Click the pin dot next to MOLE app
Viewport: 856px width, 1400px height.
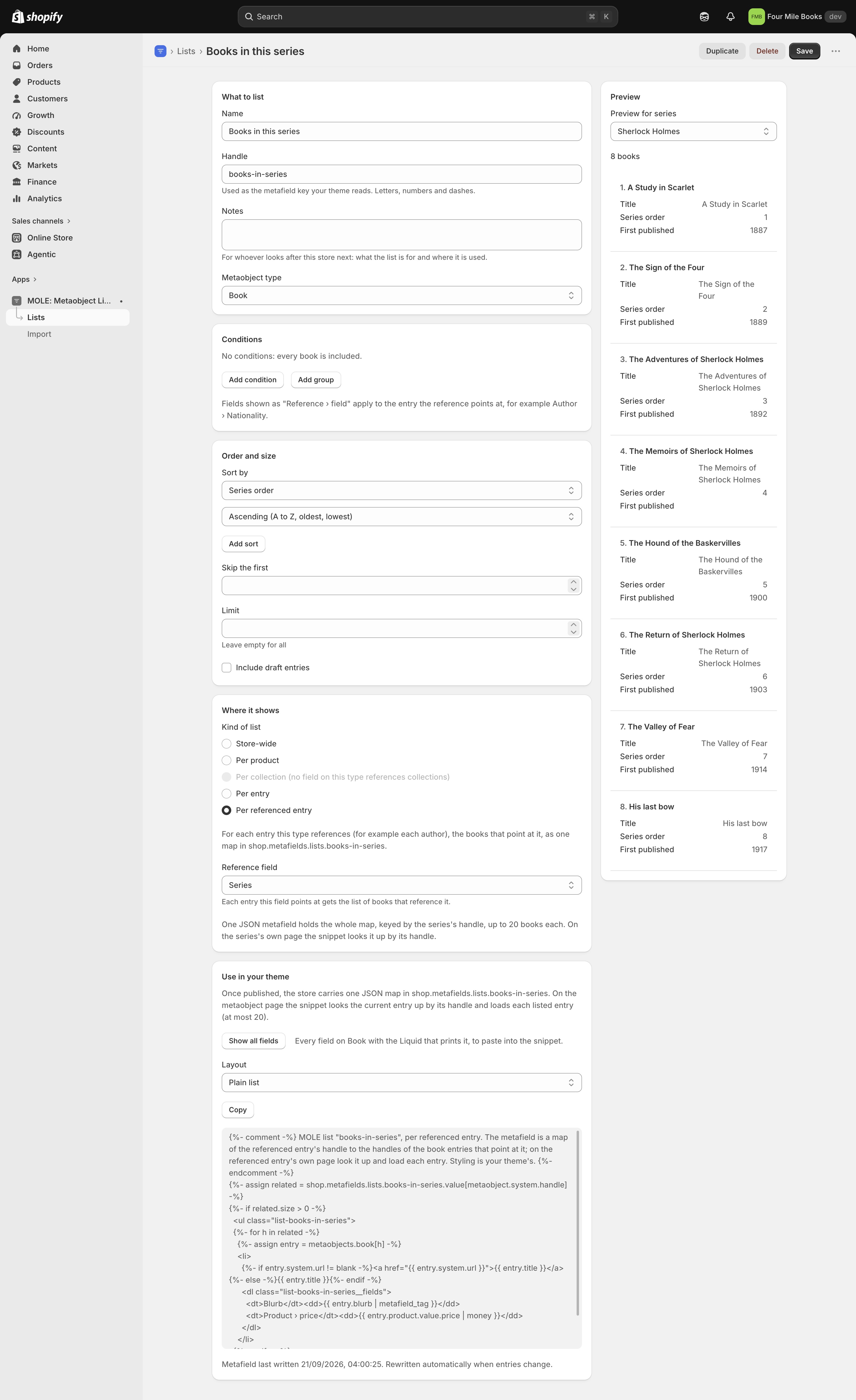click(x=121, y=301)
